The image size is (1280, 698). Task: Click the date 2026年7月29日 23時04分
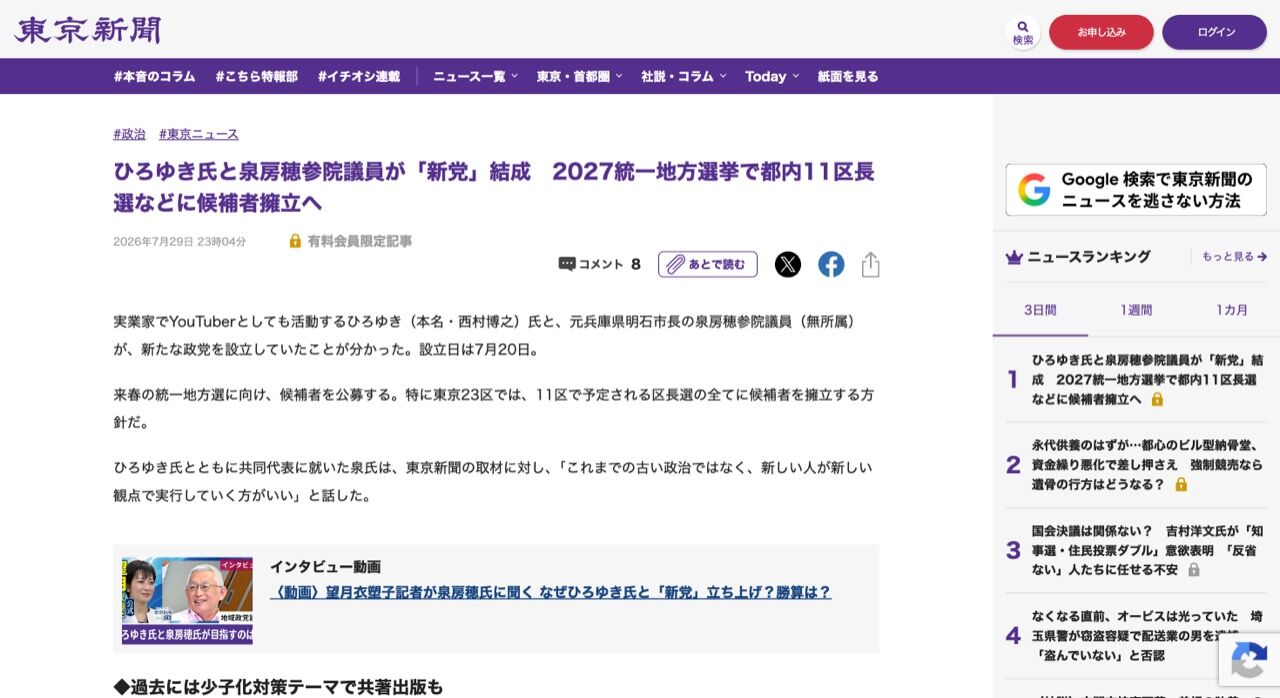(x=180, y=242)
